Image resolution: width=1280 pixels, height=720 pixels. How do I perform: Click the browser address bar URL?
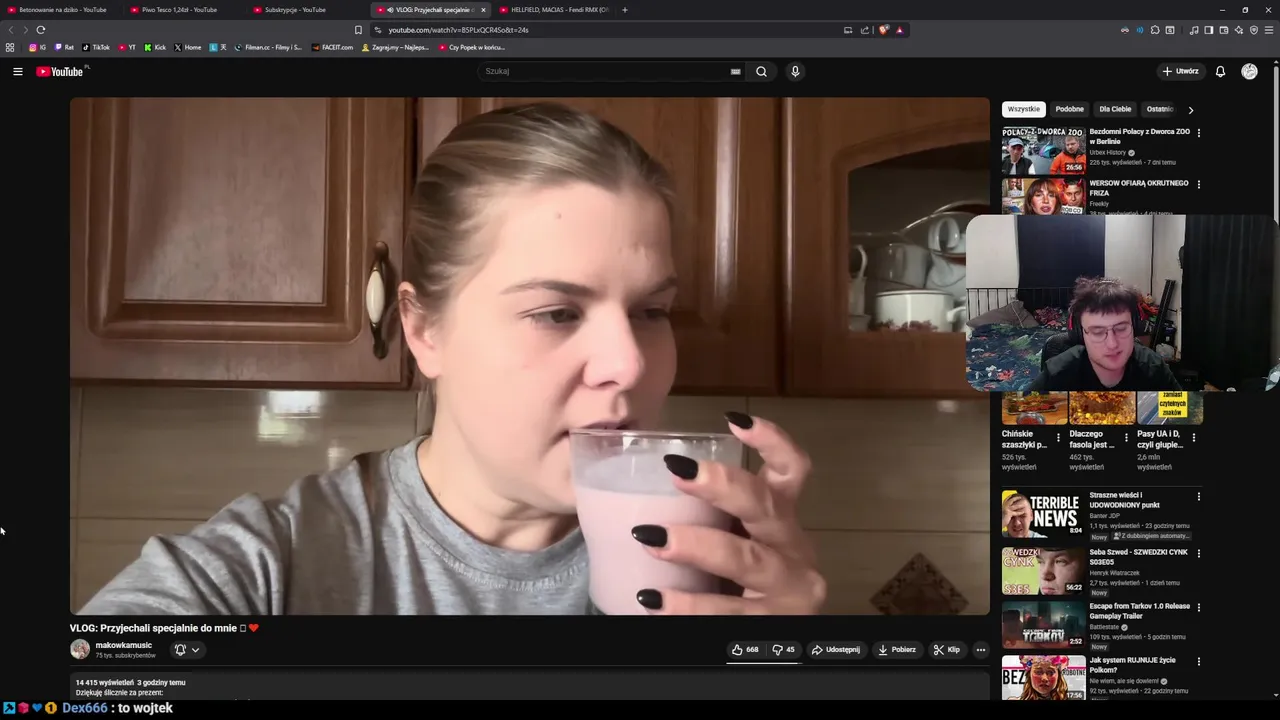coord(458,30)
